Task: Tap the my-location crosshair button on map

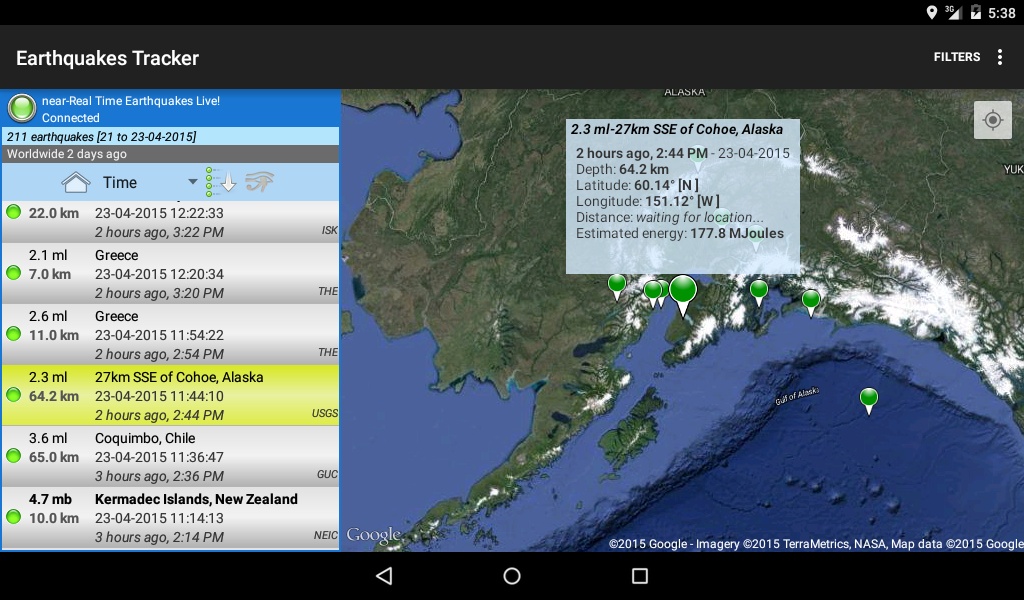Action: tap(993, 119)
